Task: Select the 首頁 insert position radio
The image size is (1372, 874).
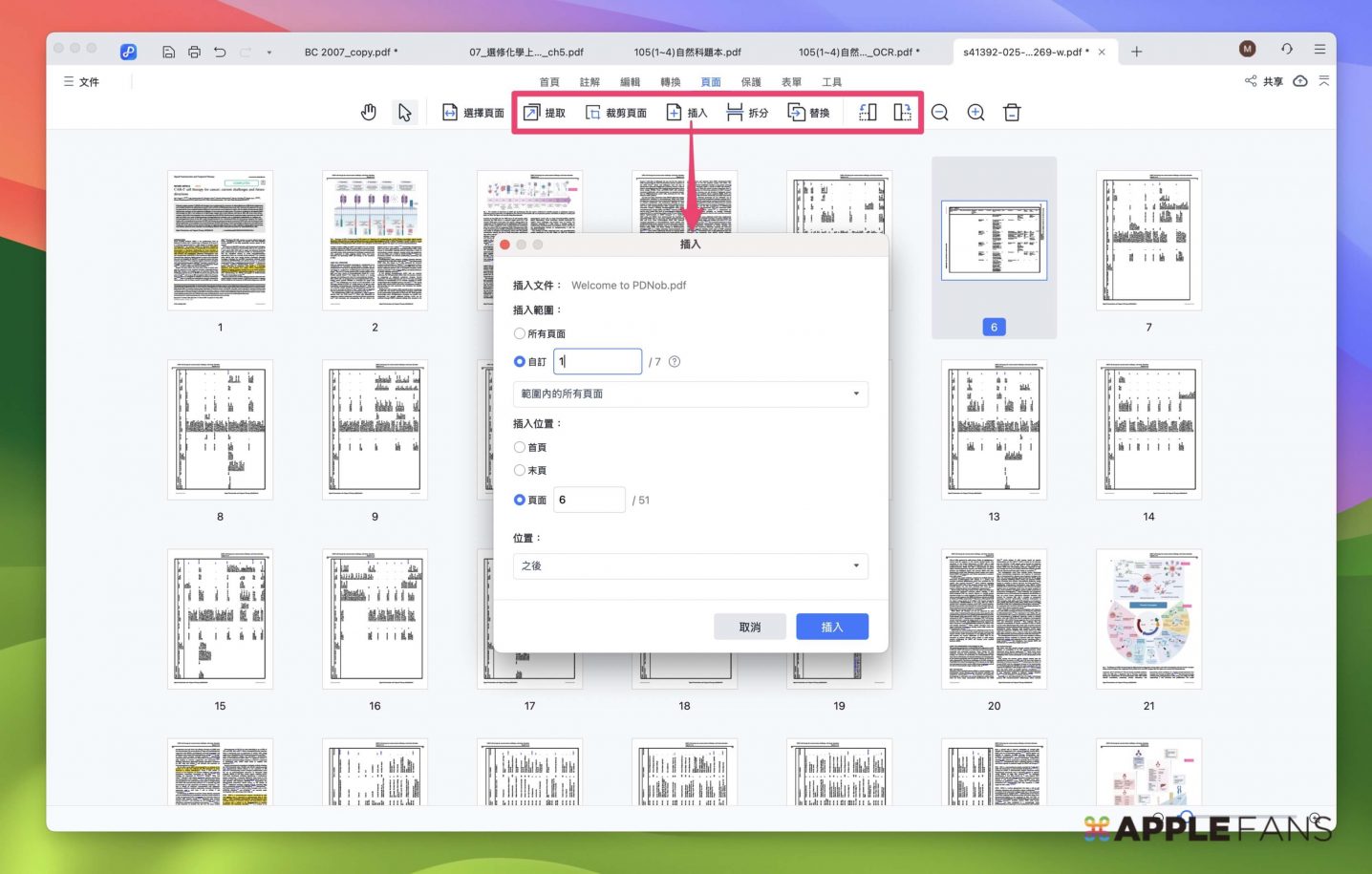Action: click(520, 447)
